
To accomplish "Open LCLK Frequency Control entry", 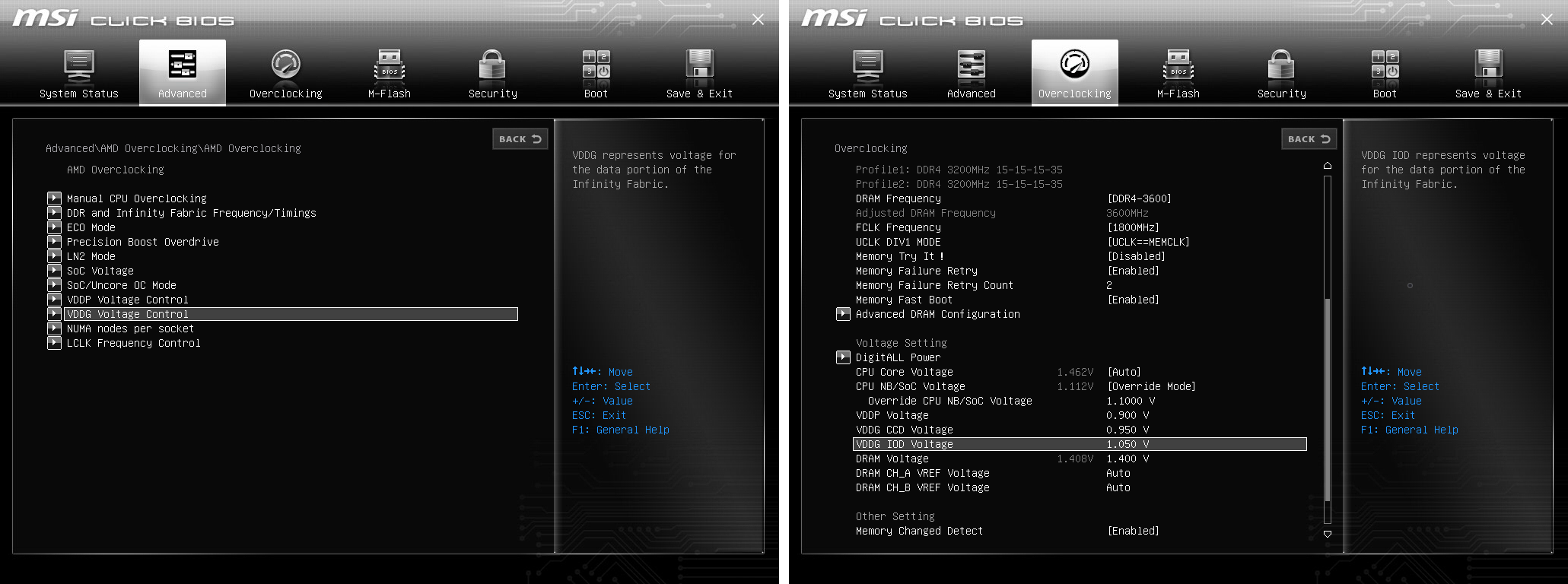I will click(x=134, y=343).
